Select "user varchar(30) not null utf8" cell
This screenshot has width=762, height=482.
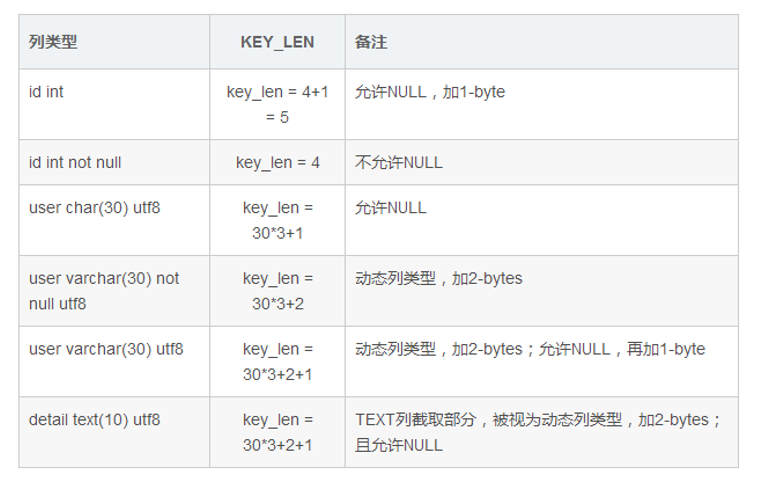coord(104,290)
